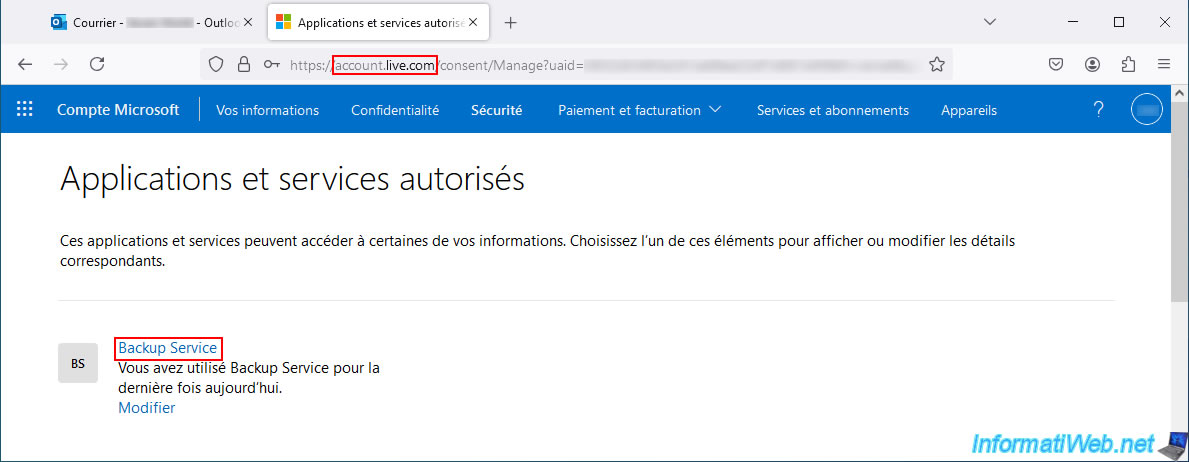Open the Backup Service link

[x=168, y=348]
